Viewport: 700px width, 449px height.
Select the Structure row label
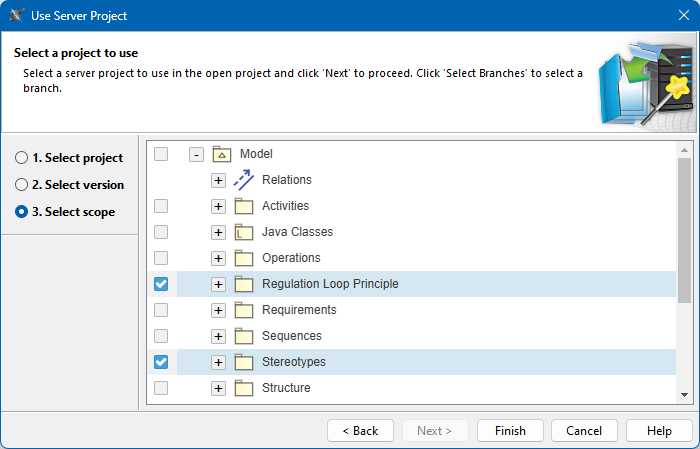coord(286,388)
